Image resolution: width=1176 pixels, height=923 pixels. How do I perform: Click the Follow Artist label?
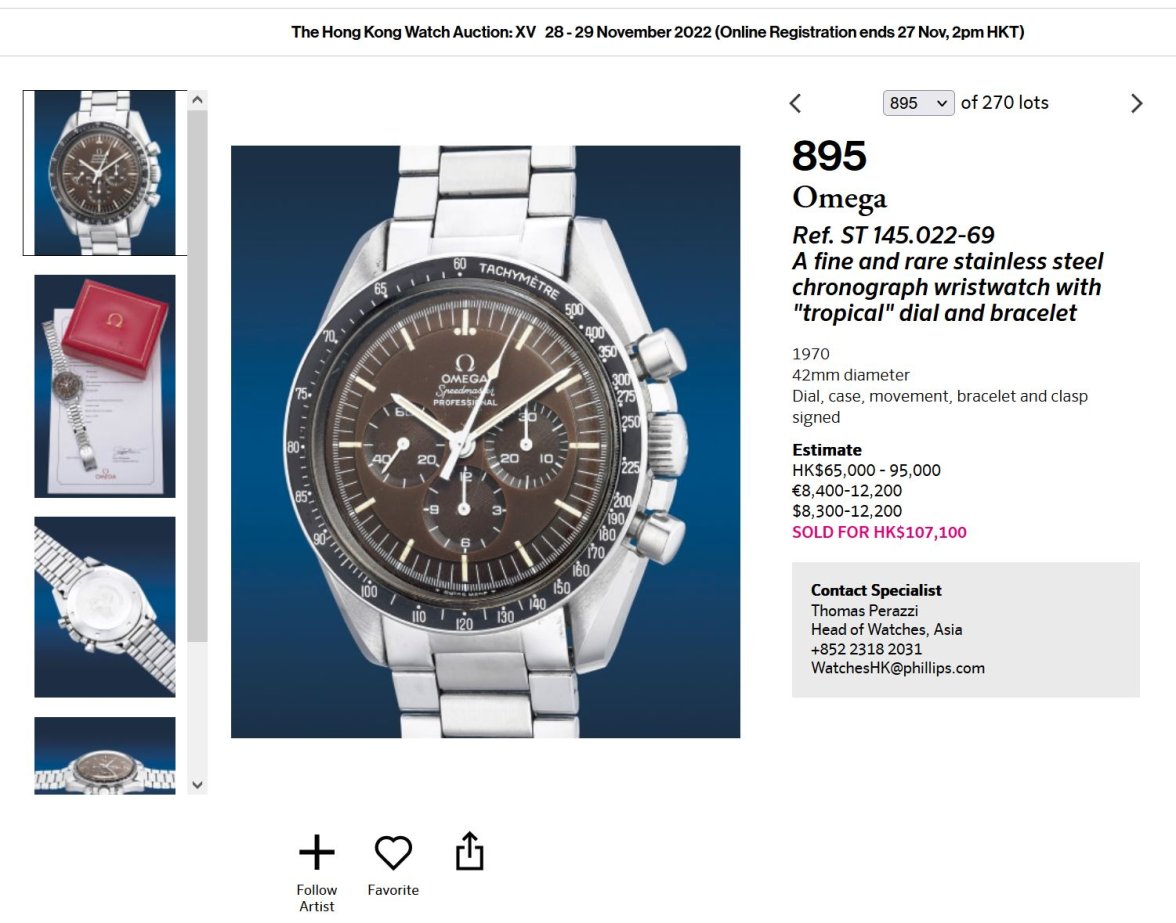point(316,898)
